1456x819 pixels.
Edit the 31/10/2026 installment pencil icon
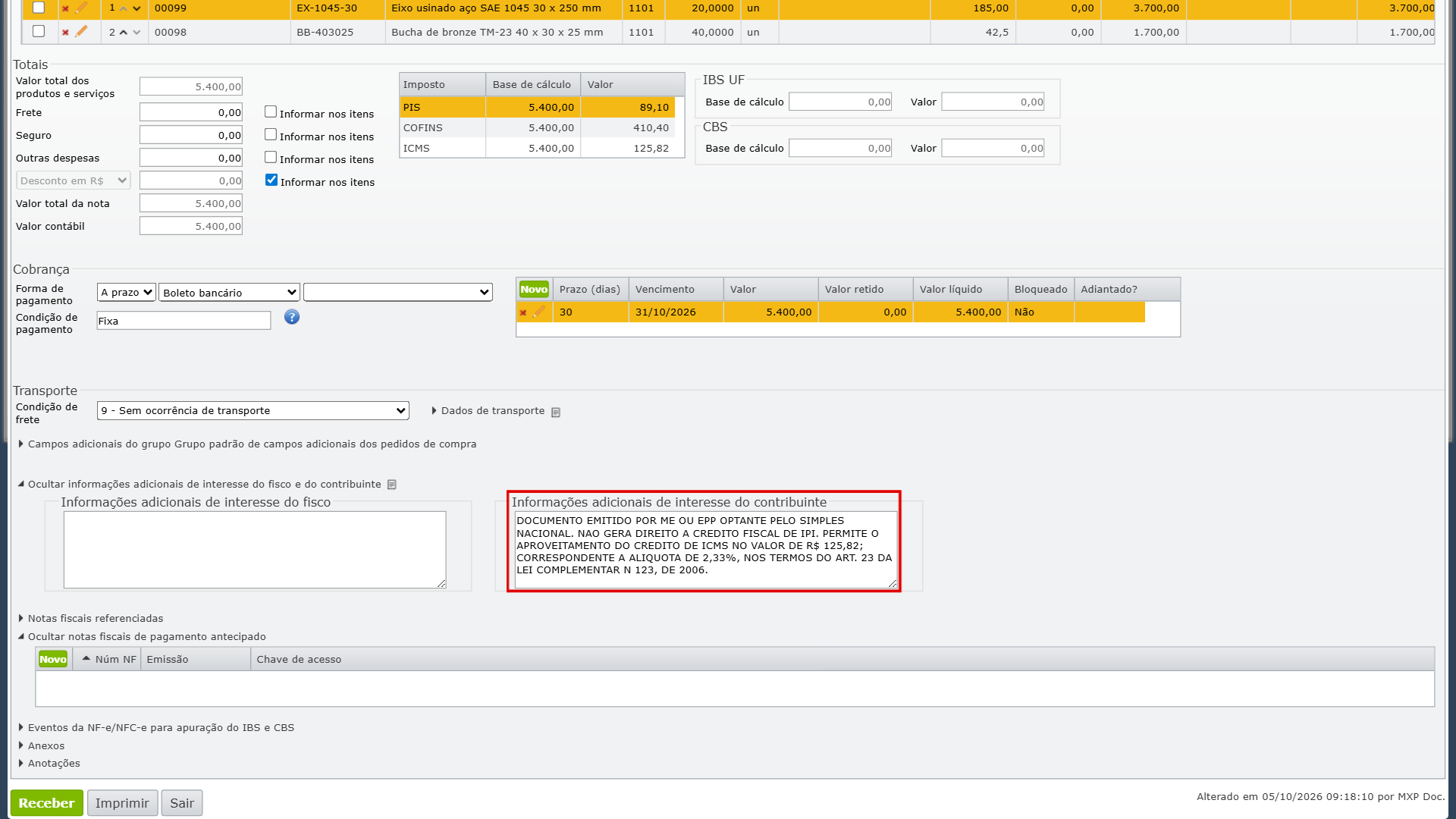click(538, 312)
